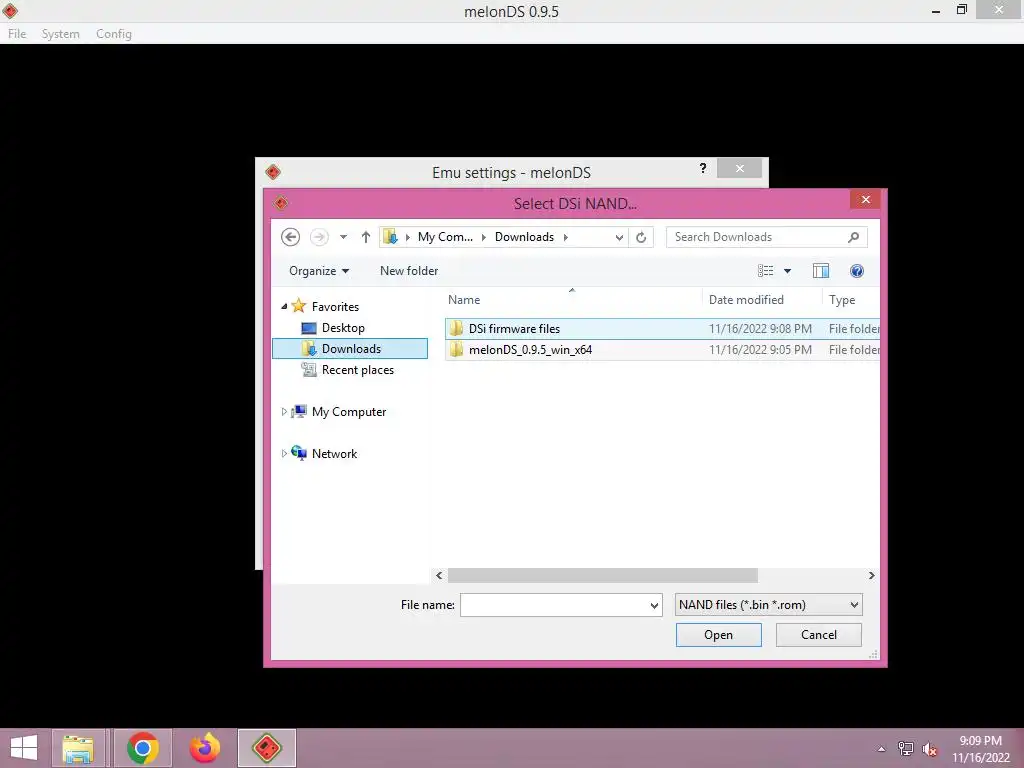Click the horizontal scrollbar thumb
Viewport: 1024px width, 768px height.
[602, 575]
